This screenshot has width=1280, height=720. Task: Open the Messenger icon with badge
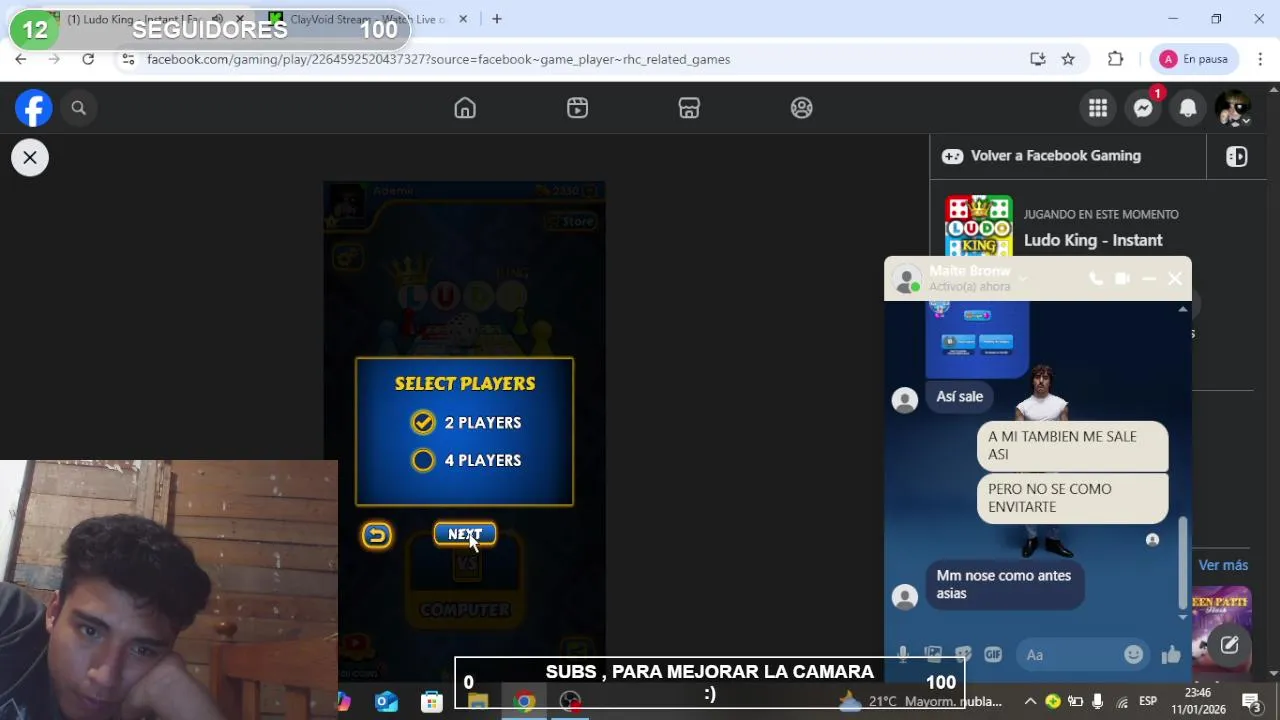[x=1143, y=108]
